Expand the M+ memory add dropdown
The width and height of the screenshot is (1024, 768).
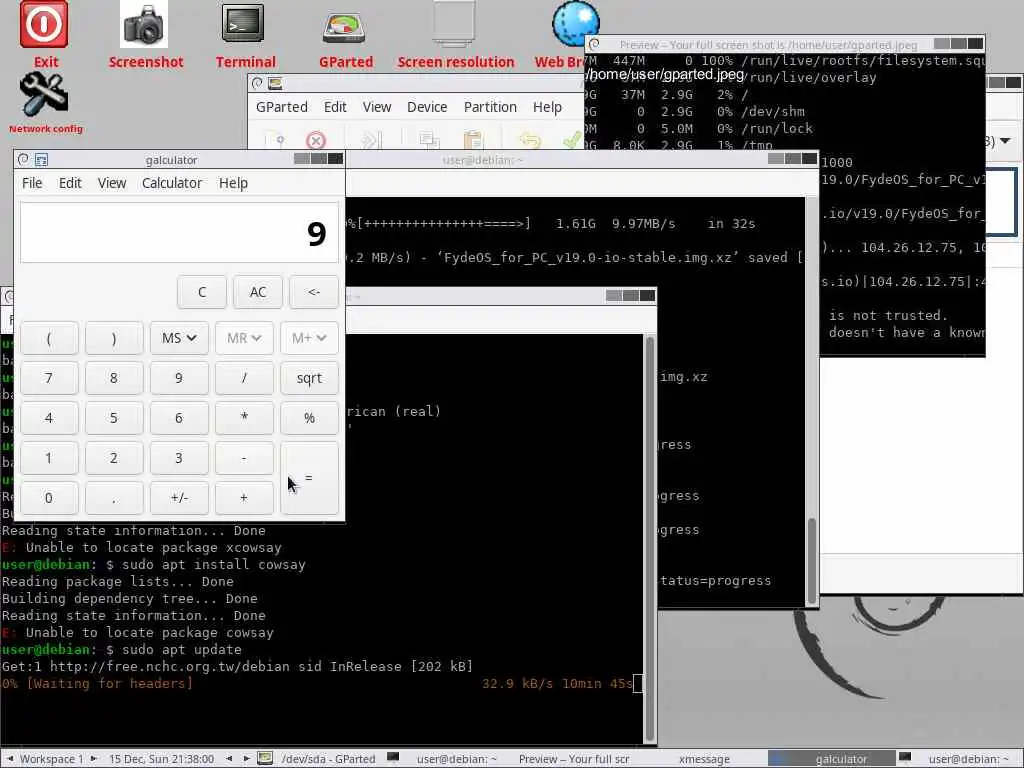(x=309, y=338)
